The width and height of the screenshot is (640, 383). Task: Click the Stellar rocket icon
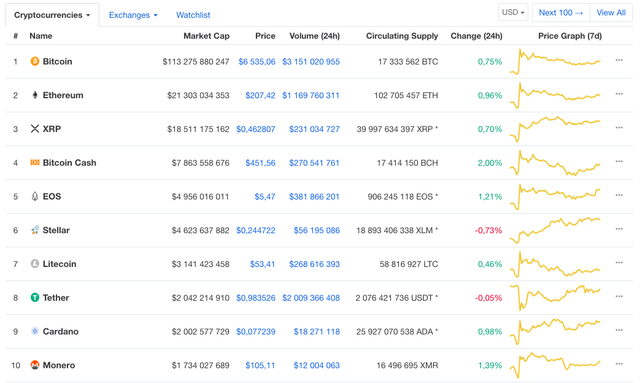coord(35,230)
